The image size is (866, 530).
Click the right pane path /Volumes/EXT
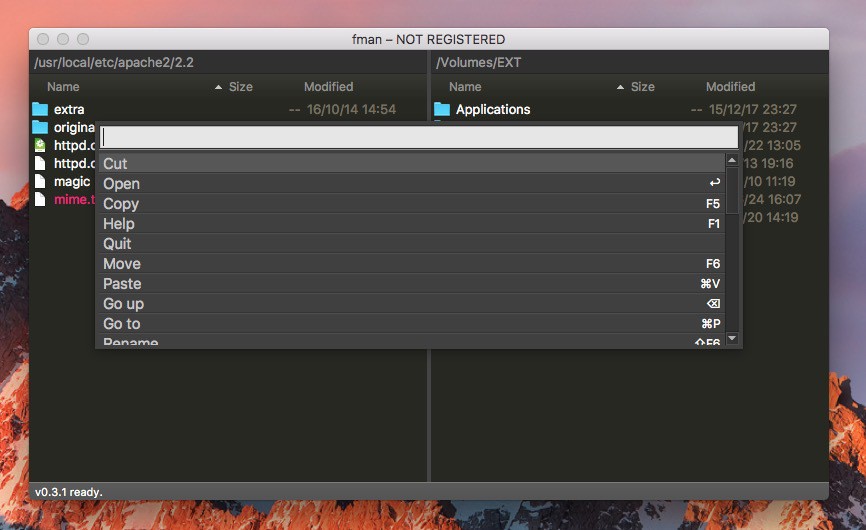tap(478, 62)
